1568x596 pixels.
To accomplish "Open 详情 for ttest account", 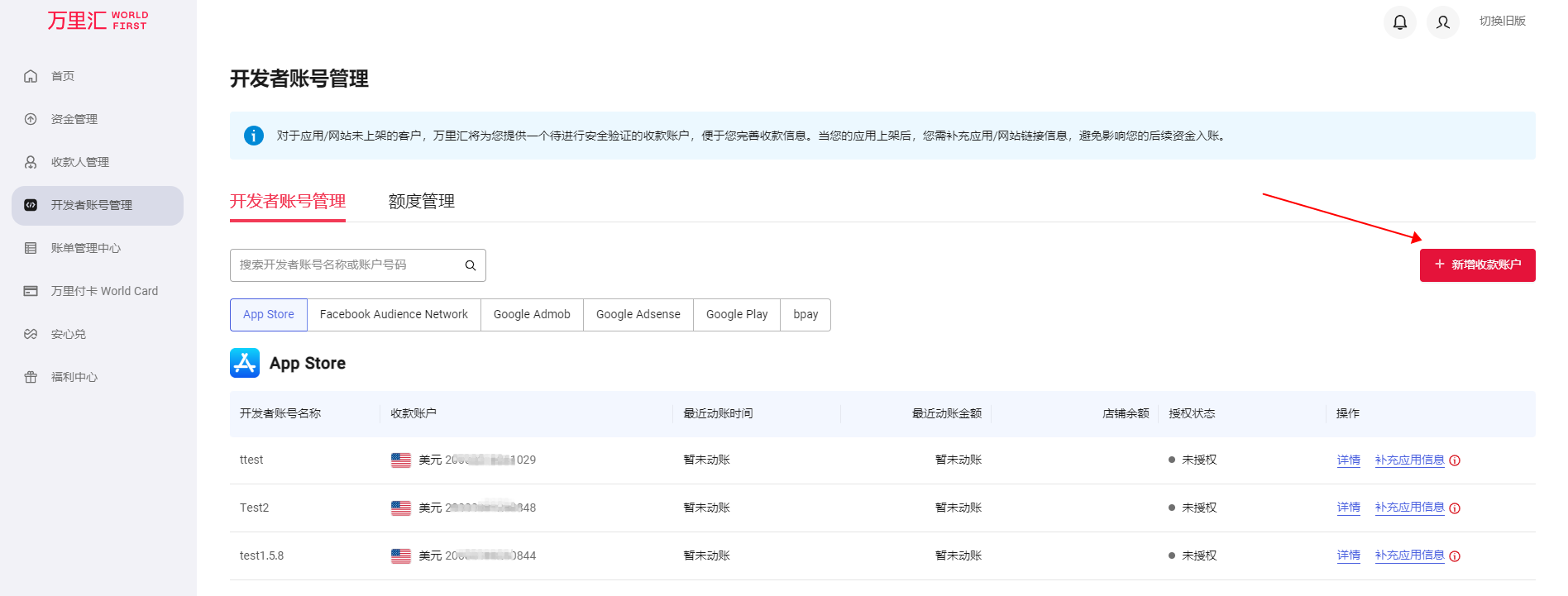I will 1348,460.
